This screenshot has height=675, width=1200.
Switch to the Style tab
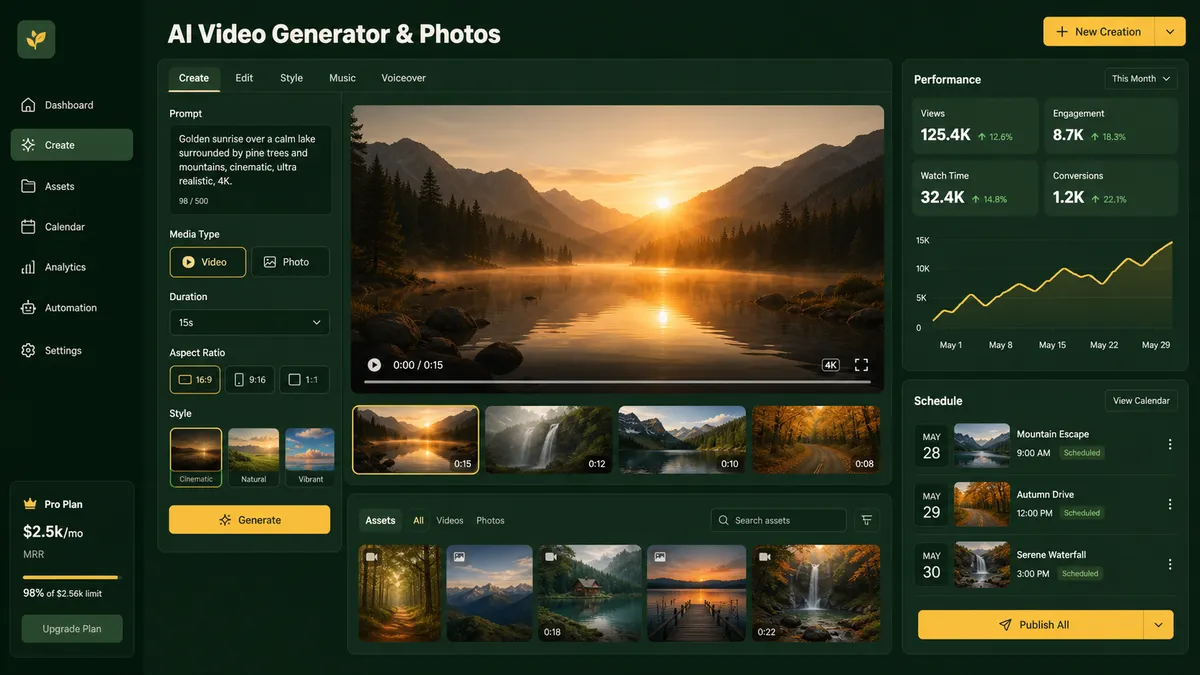click(x=291, y=78)
